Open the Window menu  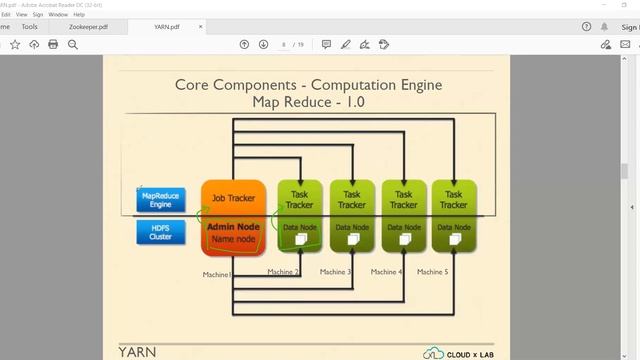pyautogui.click(x=58, y=14)
